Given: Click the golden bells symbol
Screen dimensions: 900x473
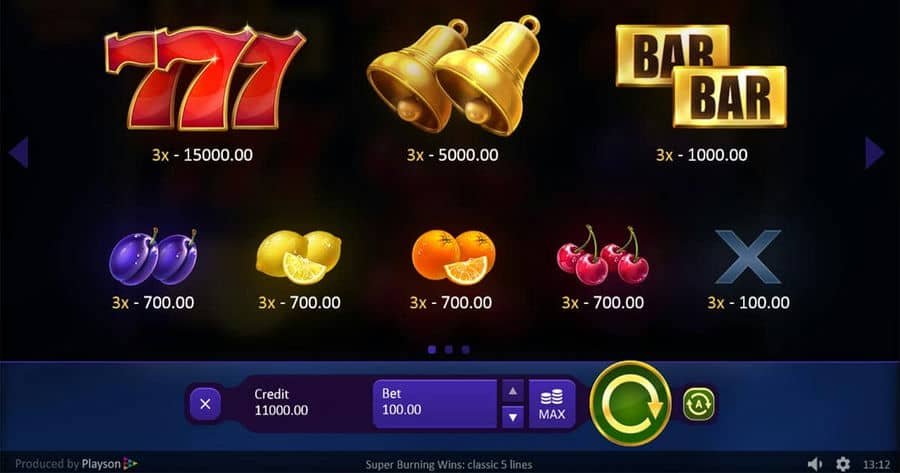Looking at the screenshot, I should tap(453, 76).
